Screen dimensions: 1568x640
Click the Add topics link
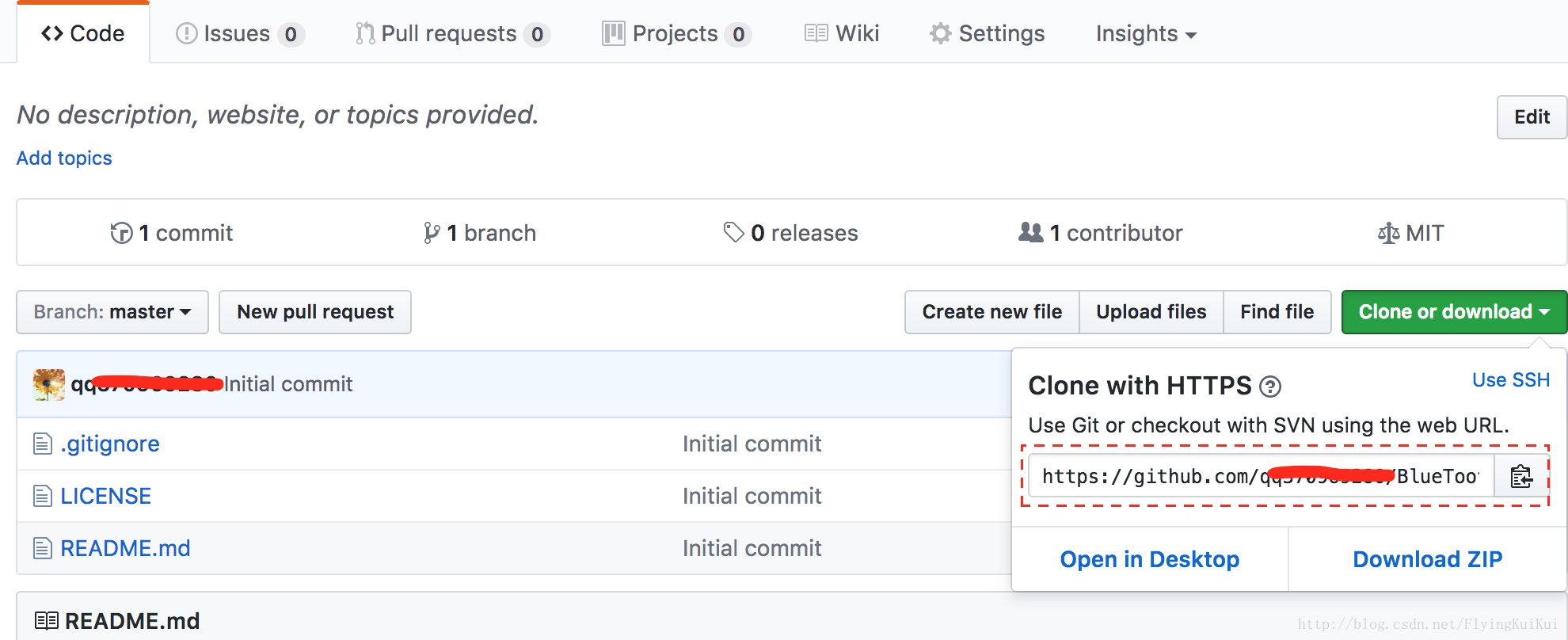pyautogui.click(x=64, y=158)
